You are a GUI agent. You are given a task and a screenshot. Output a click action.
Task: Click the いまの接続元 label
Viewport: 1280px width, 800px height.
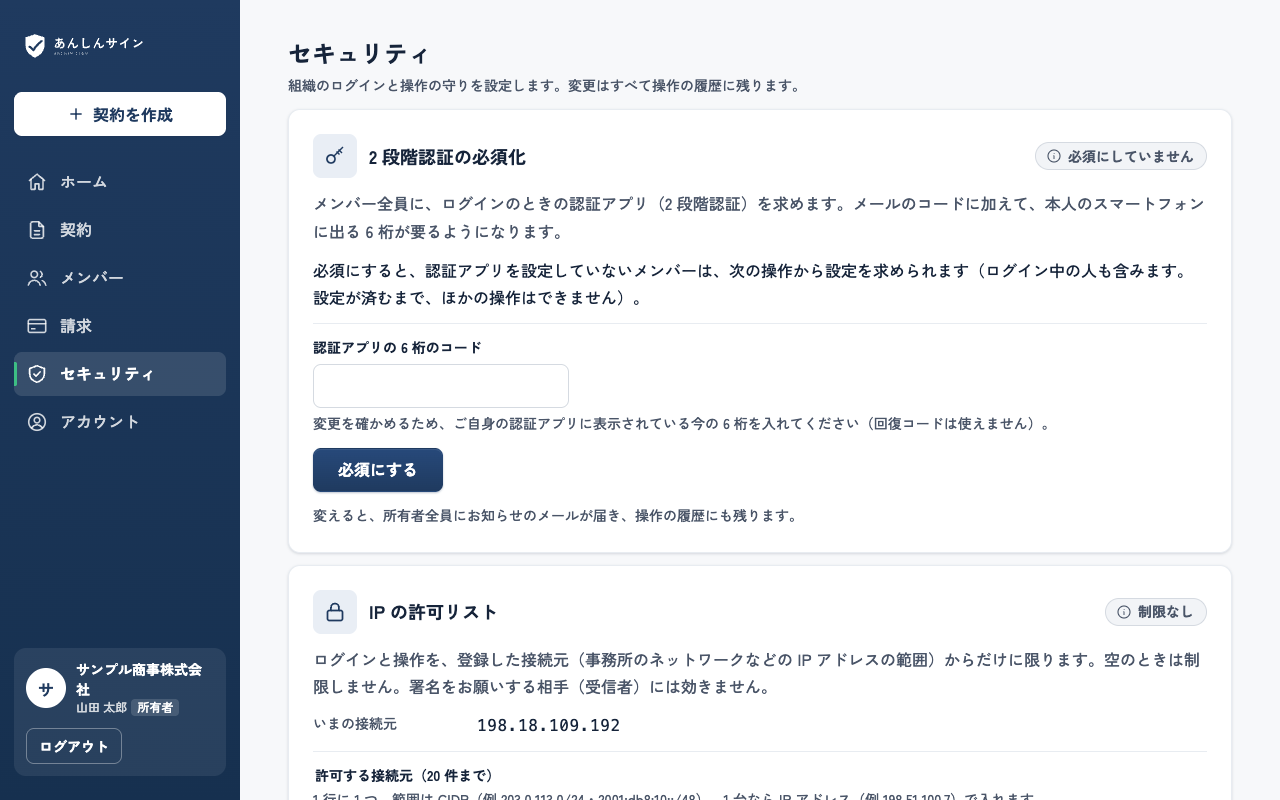(x=355, y=724)
